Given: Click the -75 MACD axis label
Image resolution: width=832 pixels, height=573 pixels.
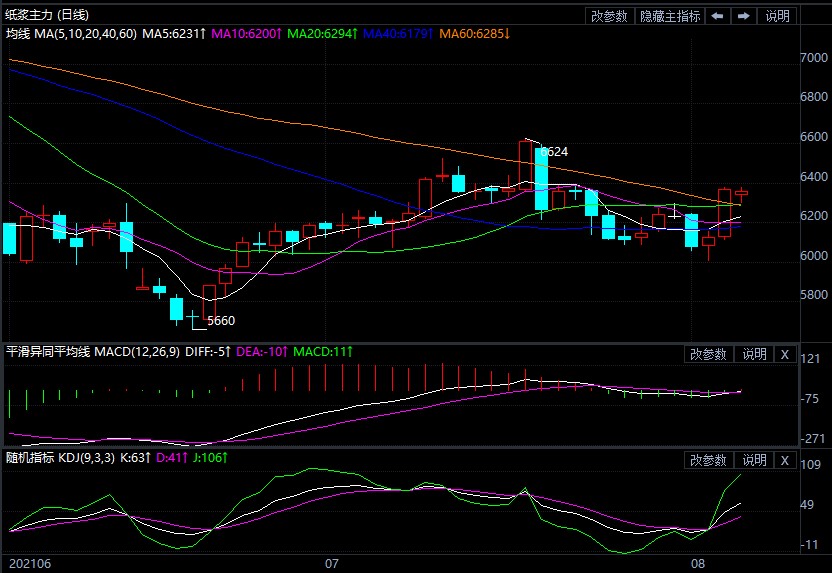Looking at the screenshot, I should click(x=810, y=398).
